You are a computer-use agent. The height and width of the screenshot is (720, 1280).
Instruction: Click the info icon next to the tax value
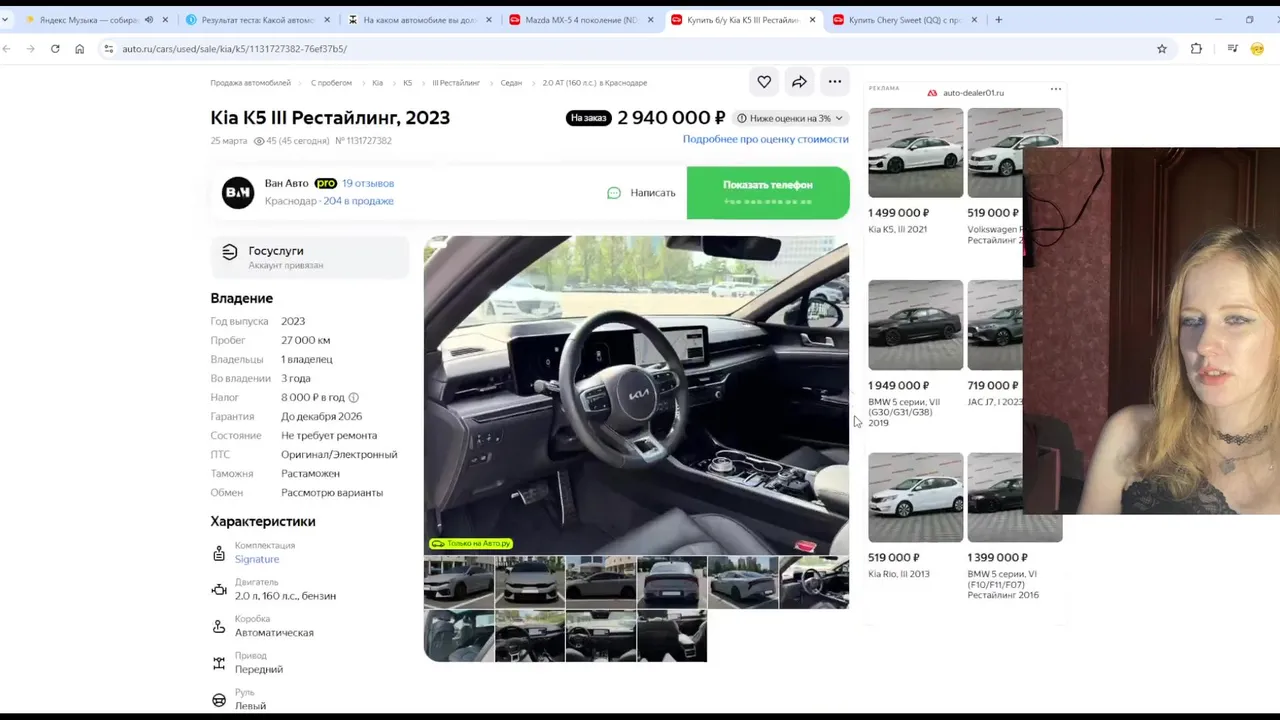[353, 398]
